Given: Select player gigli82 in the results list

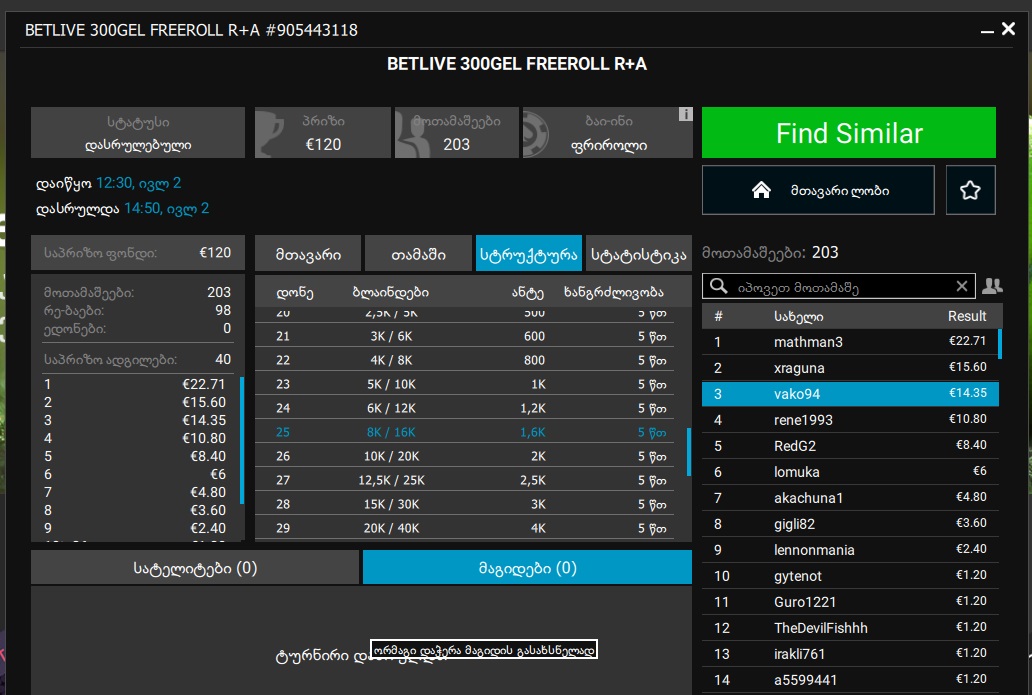Looking at the screenshot, I should pos(850,523).
